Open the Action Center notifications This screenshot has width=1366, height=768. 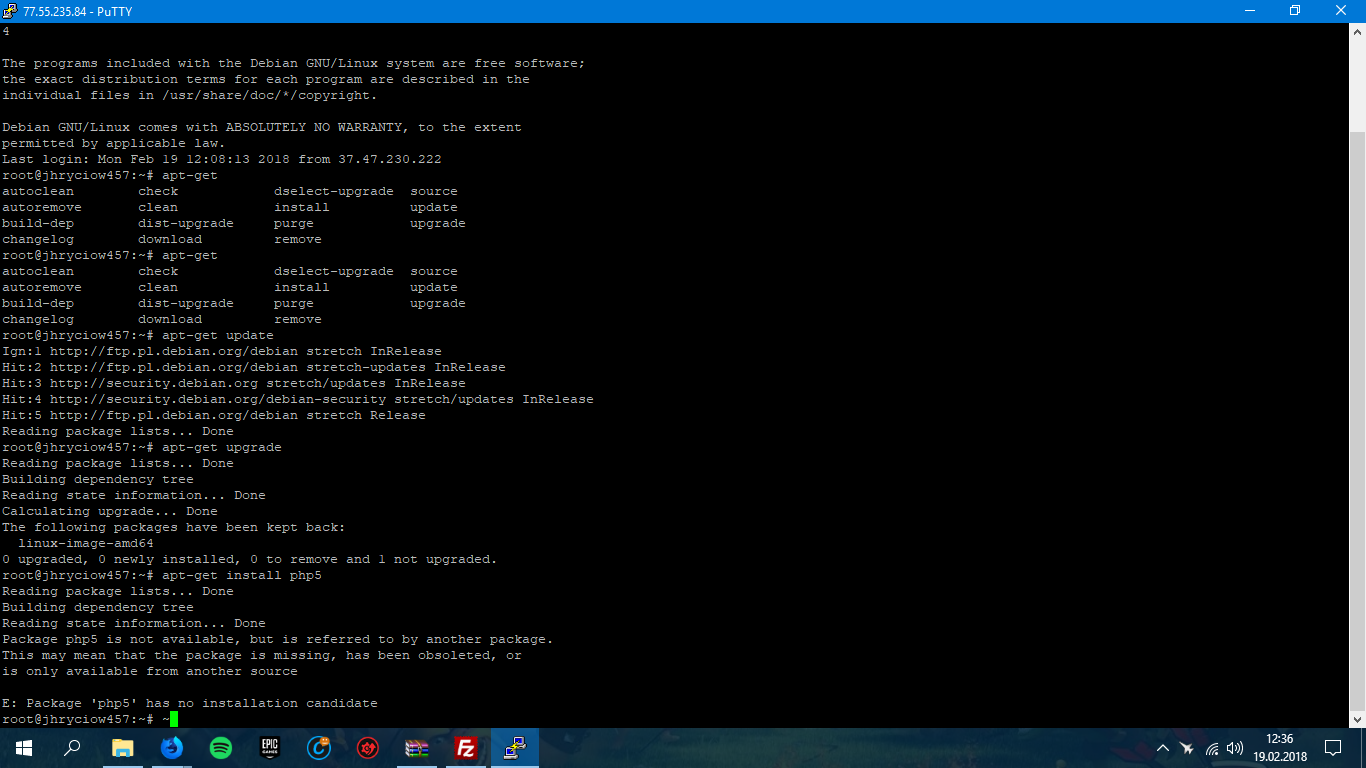[1333, 748]
